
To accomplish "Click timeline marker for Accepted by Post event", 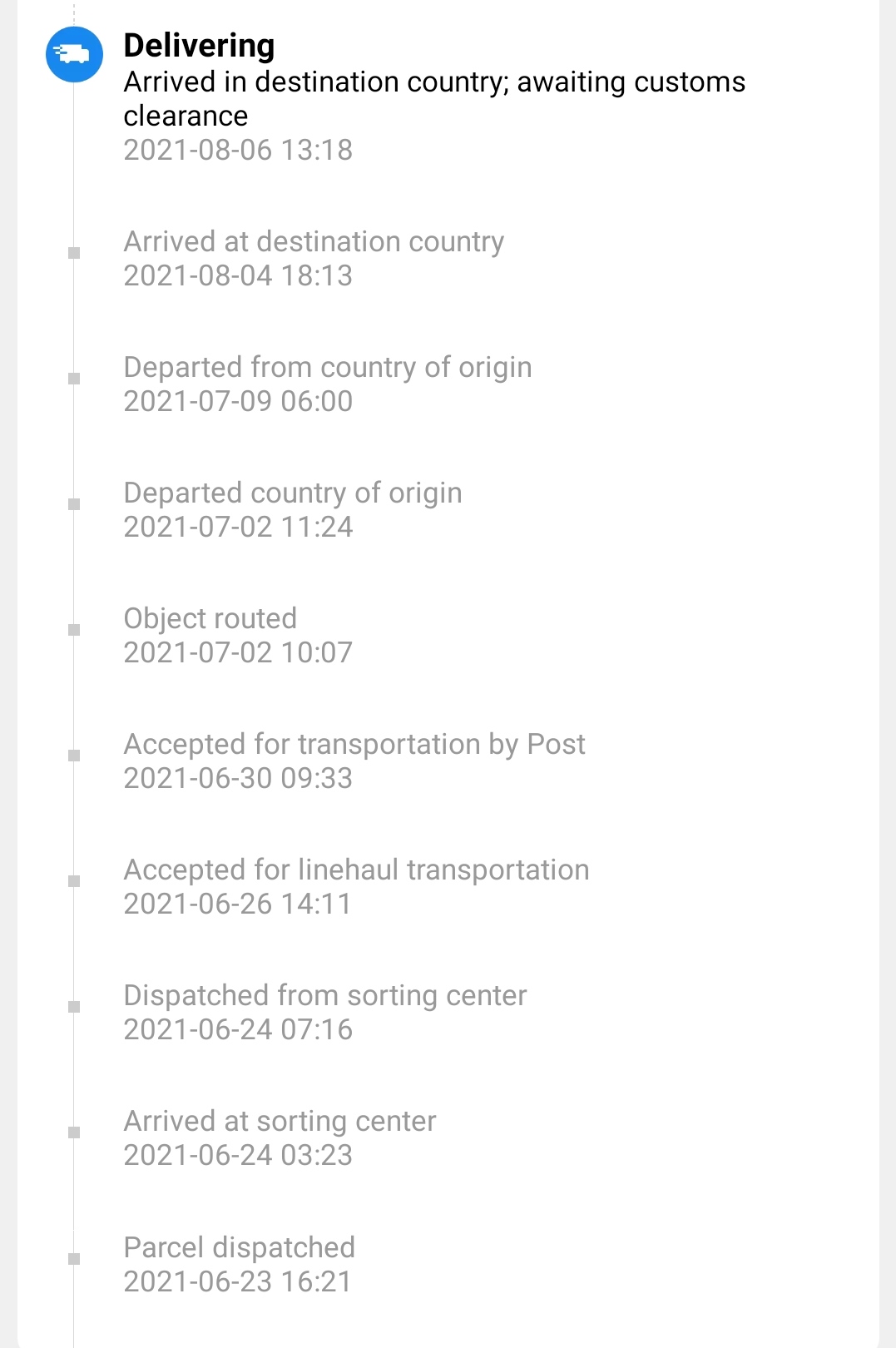I will point(74,756).
